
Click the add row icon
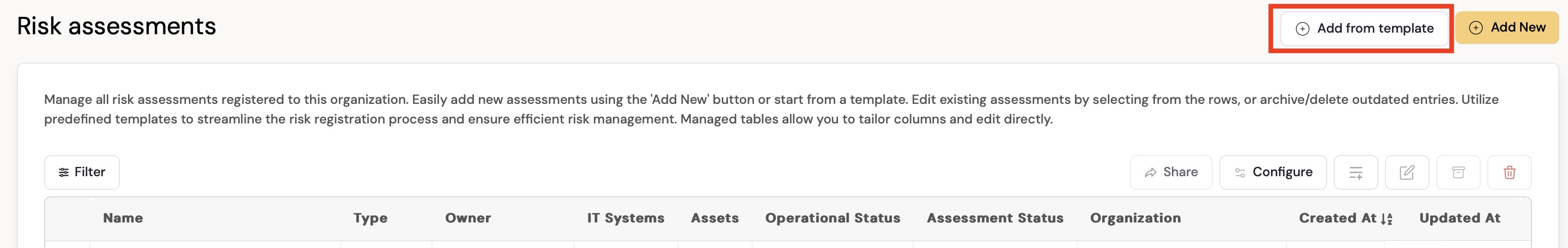pyautogui.click(x=1356, y=172)
